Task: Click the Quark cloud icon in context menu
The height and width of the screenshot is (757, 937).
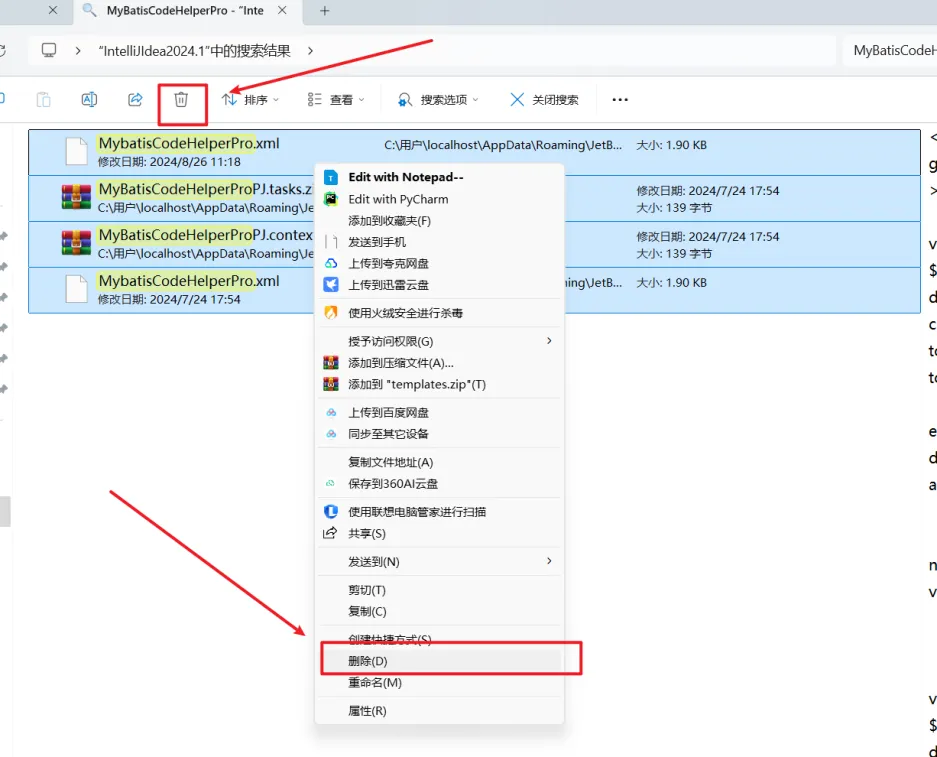Action: click(x=330, y=263)
